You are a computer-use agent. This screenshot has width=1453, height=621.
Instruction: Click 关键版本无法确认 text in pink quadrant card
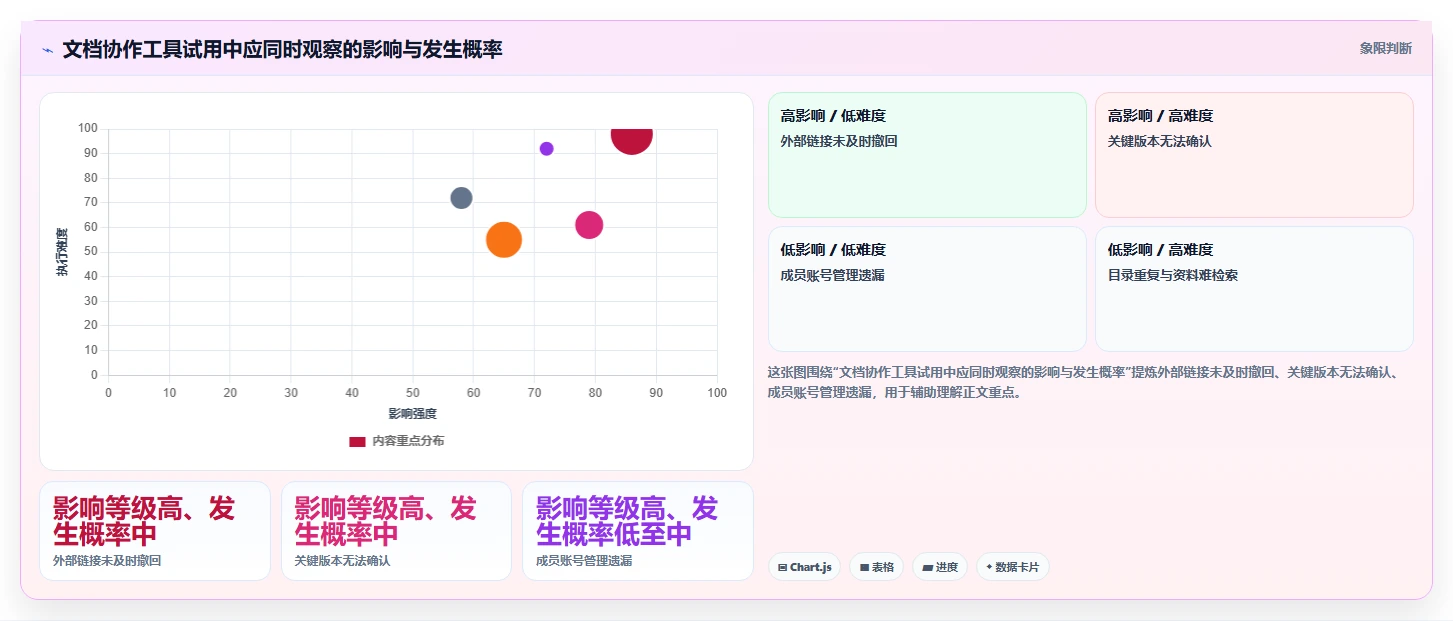tap(1160, 141)
